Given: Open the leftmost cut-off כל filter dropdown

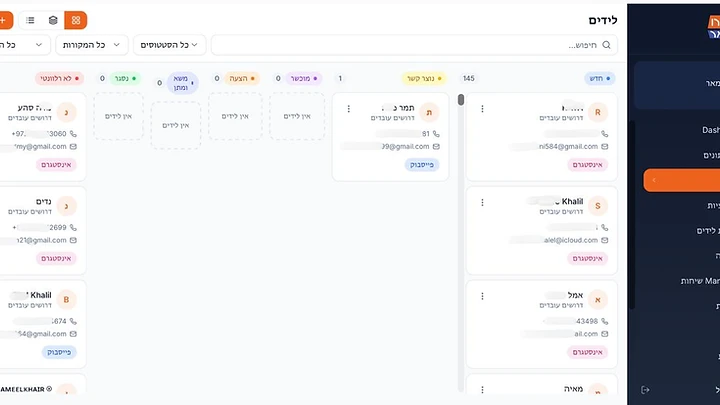Looking at the screenshot, I should (x=23, y=45).
